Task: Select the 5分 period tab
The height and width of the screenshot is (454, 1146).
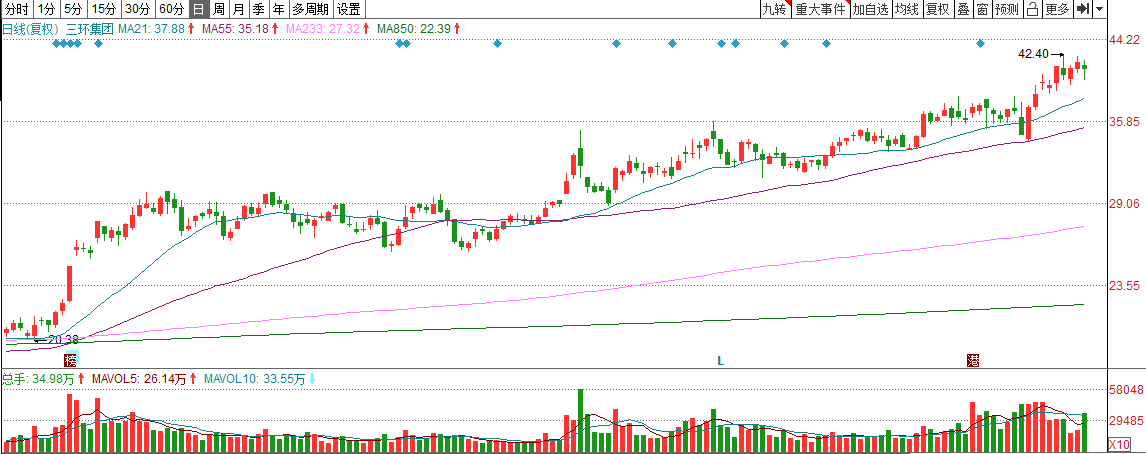Action: coord(72,10)
